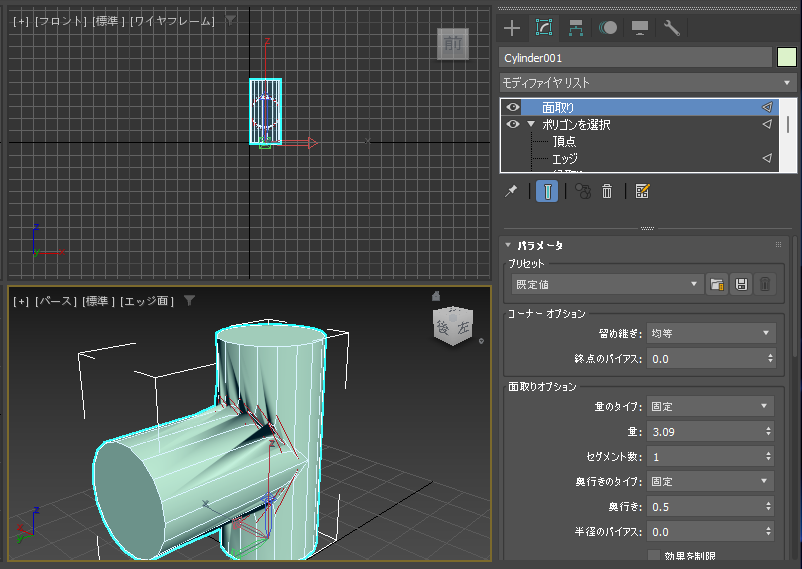Click Make Unique icon
Viewport: 802px width, 569px height.
583,191
